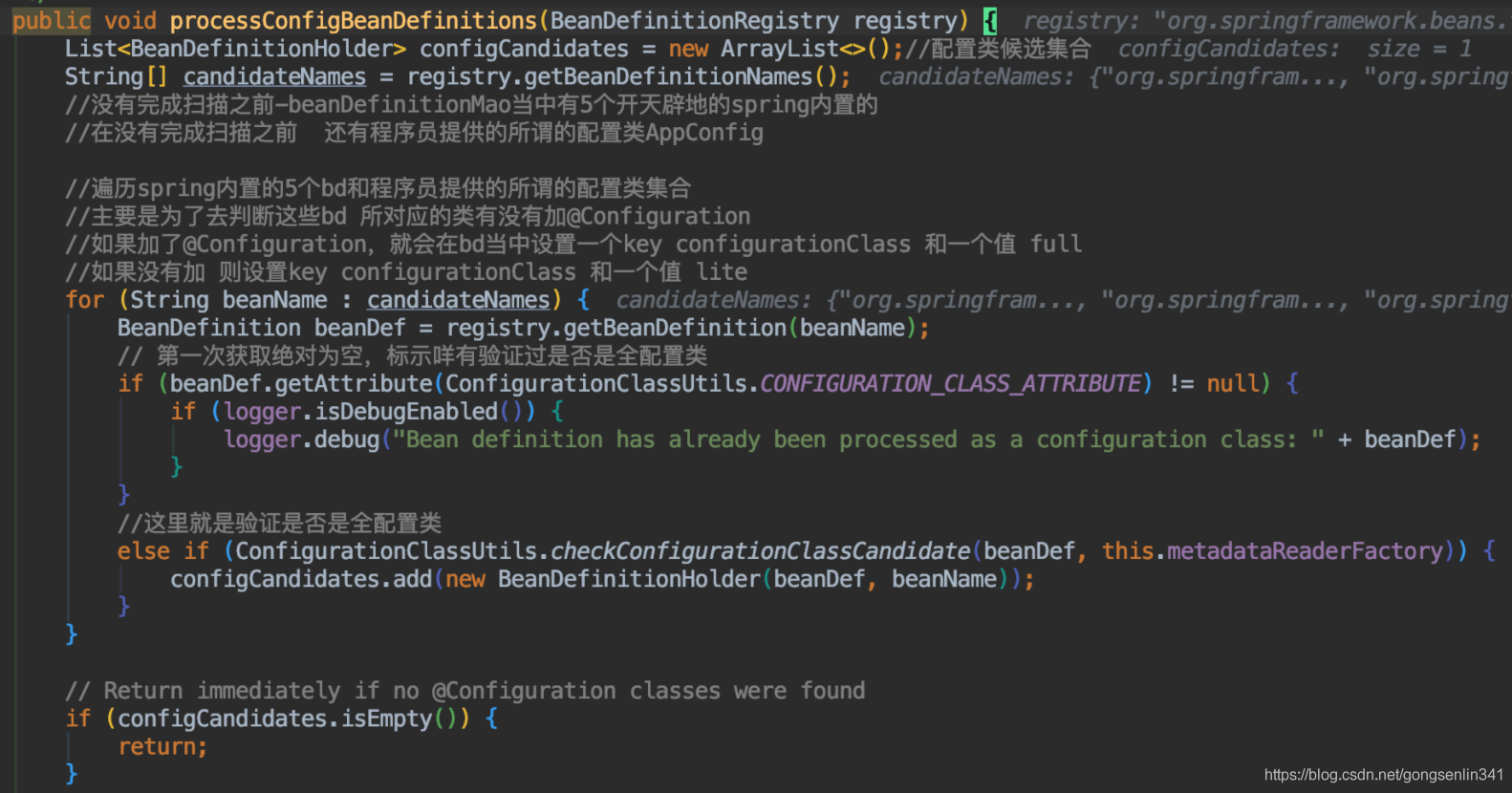Click the metadataReaderFactory field
This screenshot has width=1512, height=793.
[1305, 551]
